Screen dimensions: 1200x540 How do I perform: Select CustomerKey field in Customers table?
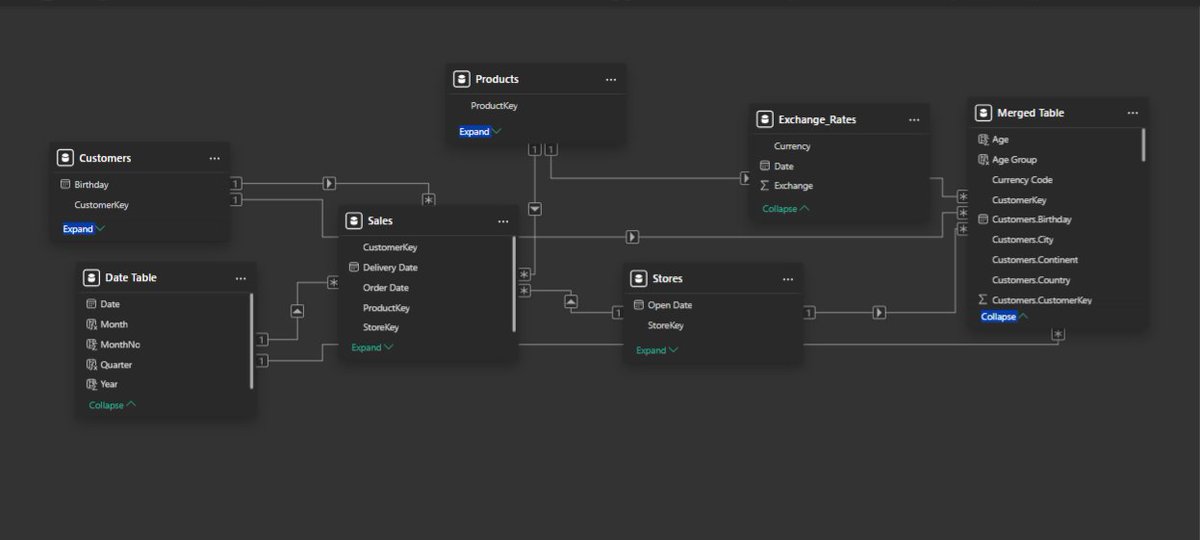click(x=101, y=204)
